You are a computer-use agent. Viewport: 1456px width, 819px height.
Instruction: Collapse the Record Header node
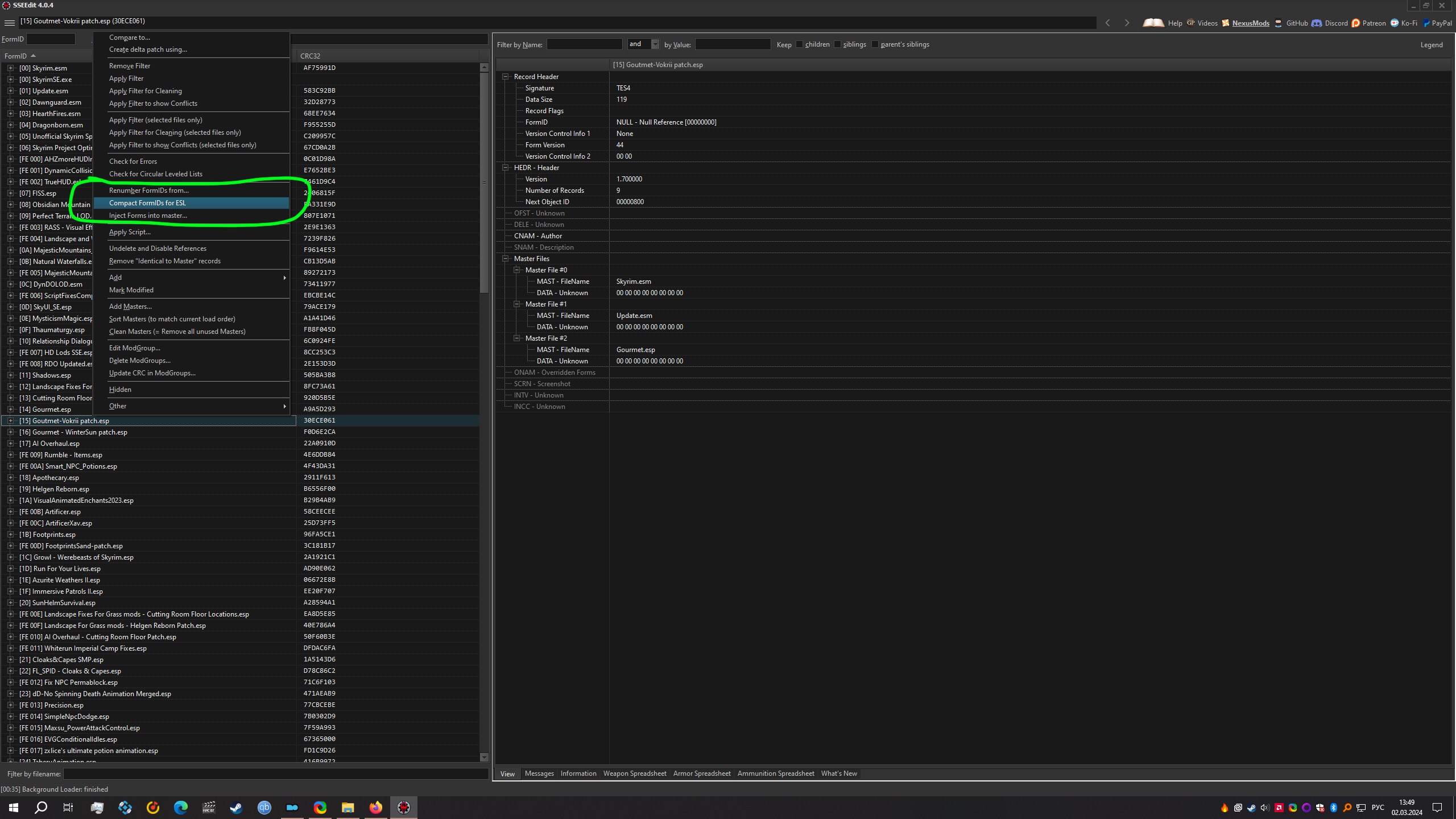click(x=505, y=76)
